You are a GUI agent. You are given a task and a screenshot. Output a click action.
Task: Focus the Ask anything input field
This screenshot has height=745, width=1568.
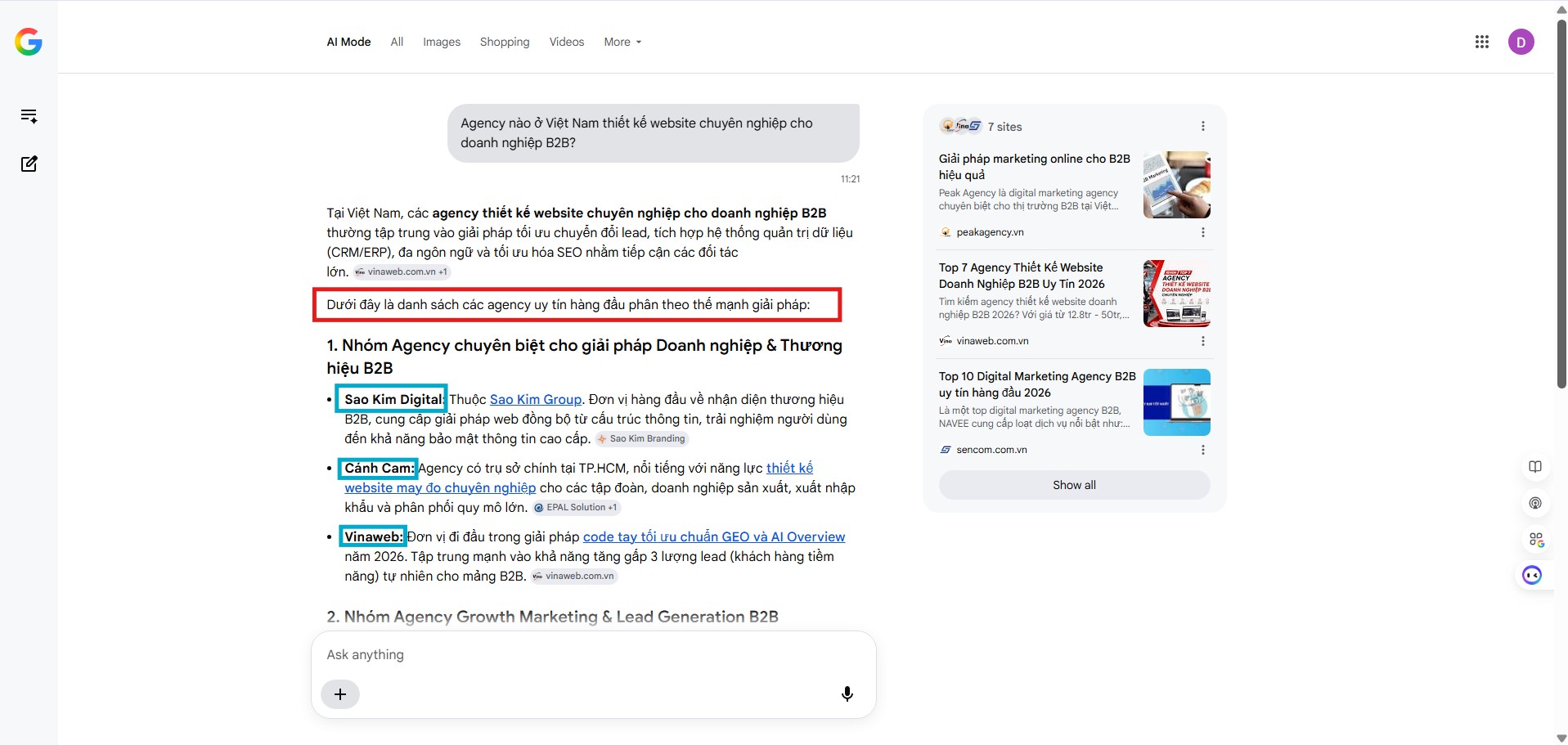pyautogui.click(x=594, y=655)
